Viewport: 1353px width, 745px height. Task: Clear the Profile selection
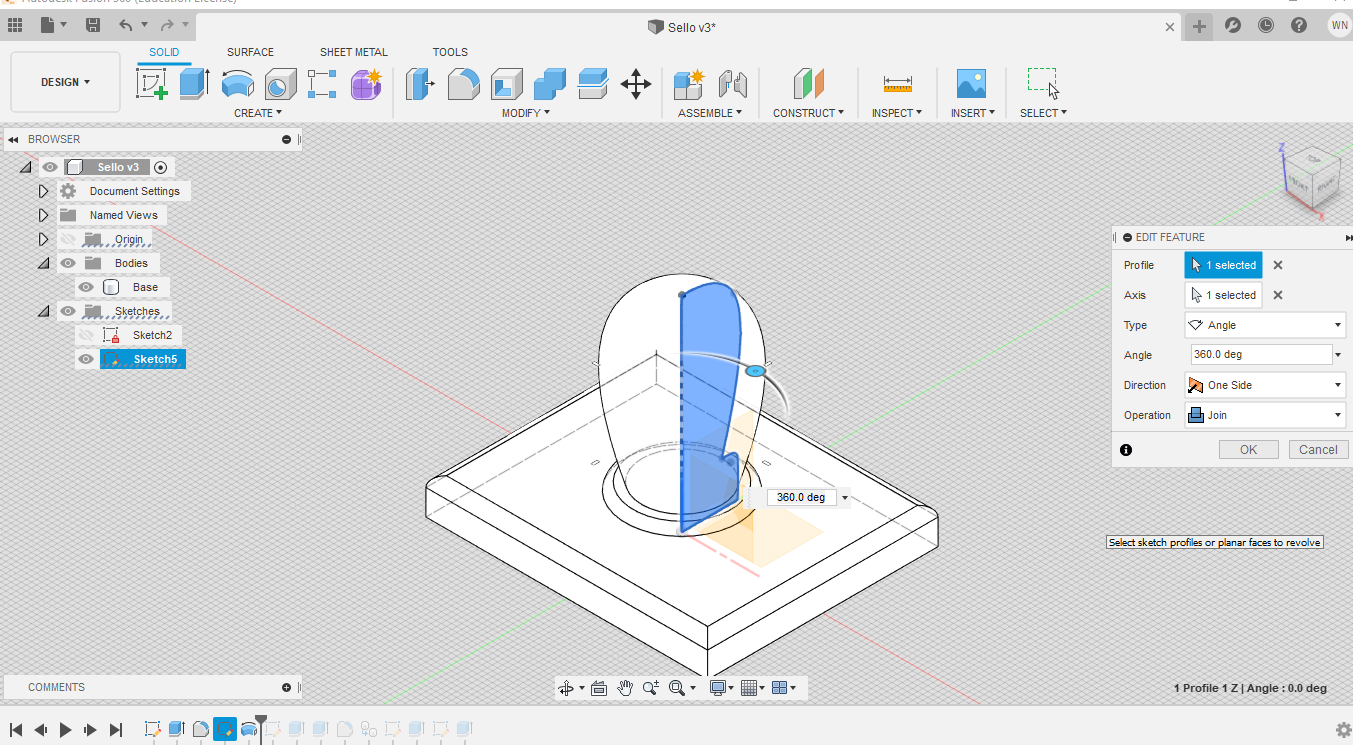pyautogui.click(x=1278, y=265)
